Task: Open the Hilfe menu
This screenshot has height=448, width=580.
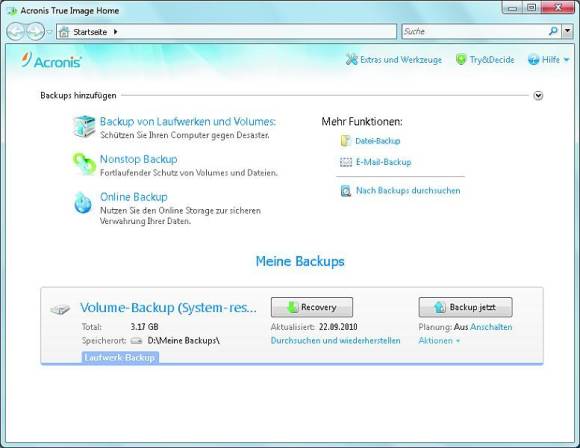Action: 551,60
